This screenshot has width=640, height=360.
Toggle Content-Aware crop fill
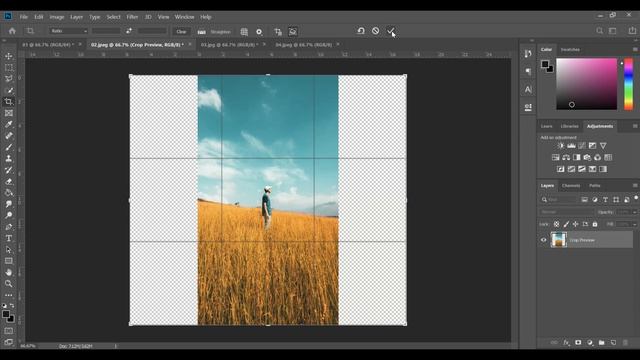click(293, 31)
